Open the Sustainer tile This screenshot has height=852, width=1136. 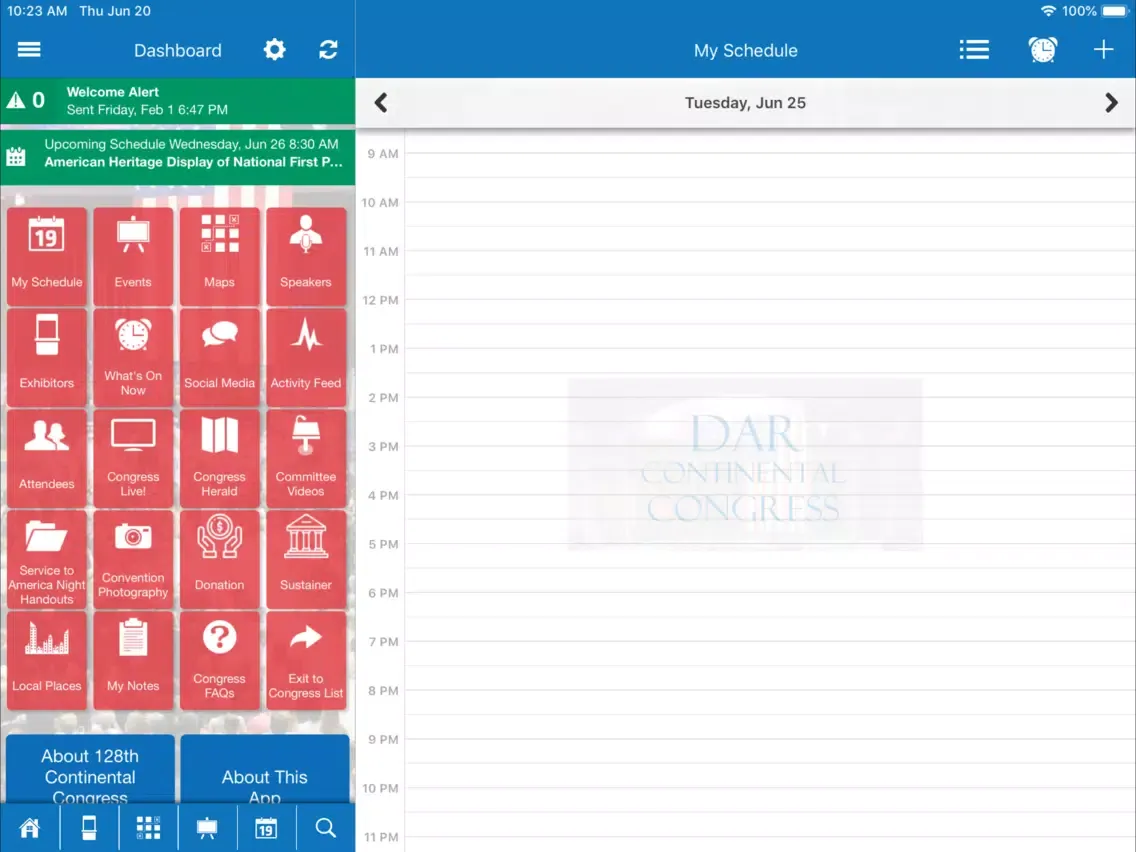point(306,559)
